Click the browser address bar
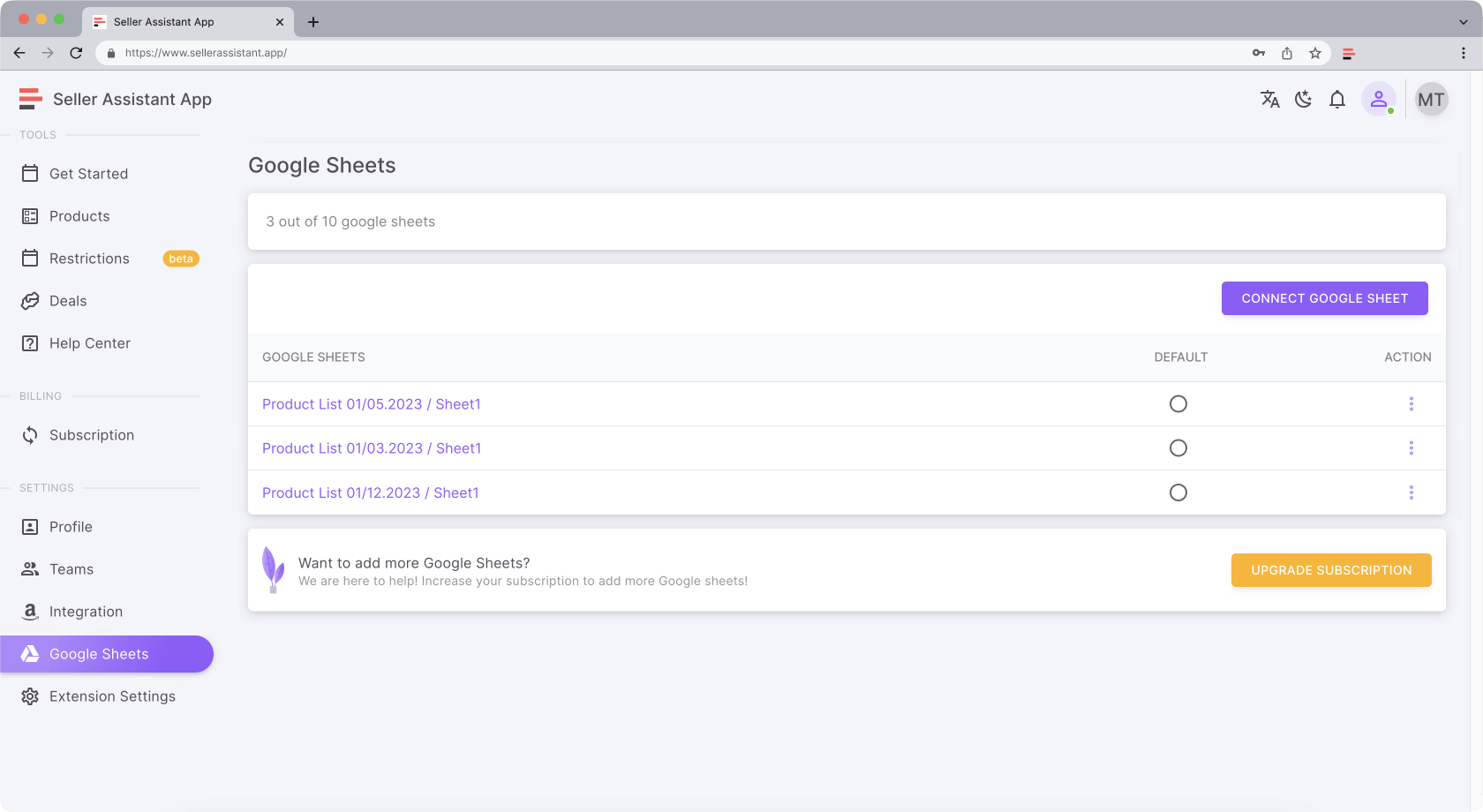Viewport: 1483px width, 812px height. click(x=671, y=53)
